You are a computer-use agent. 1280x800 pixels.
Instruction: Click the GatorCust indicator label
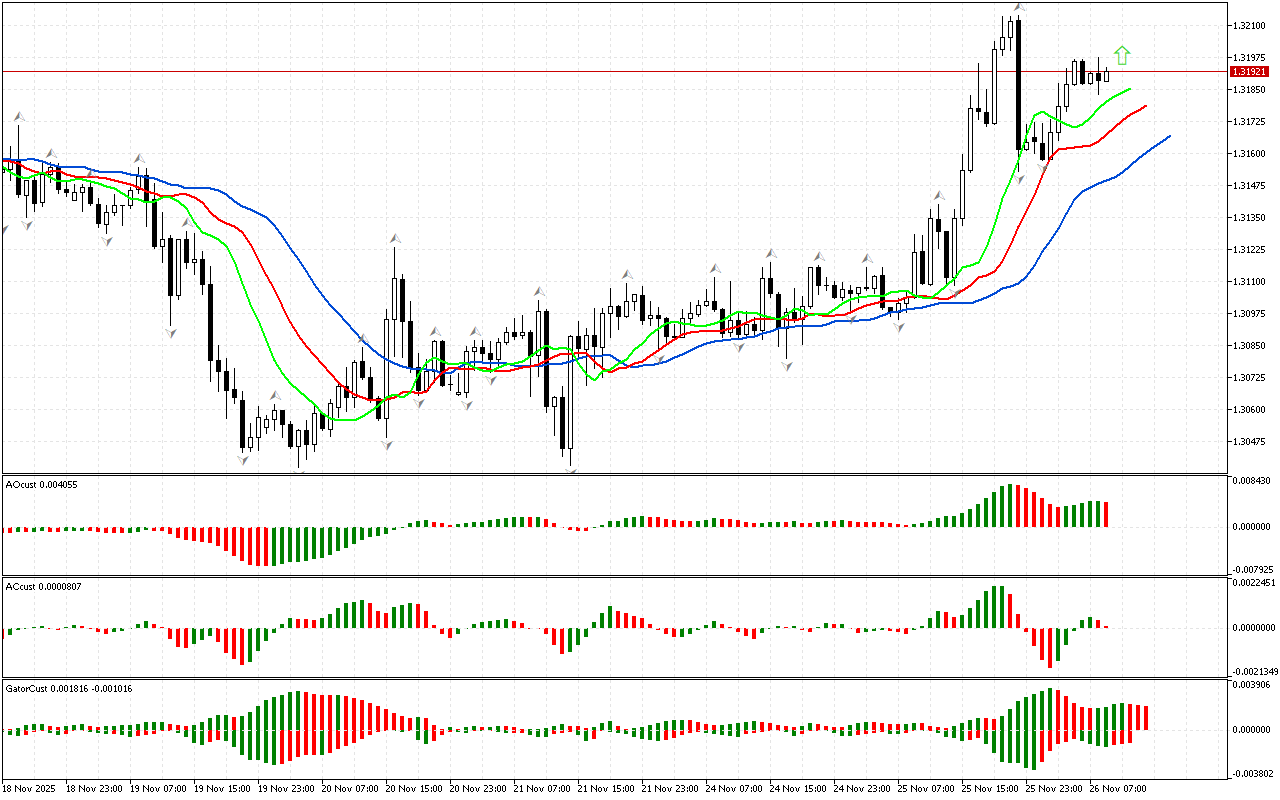69,688
